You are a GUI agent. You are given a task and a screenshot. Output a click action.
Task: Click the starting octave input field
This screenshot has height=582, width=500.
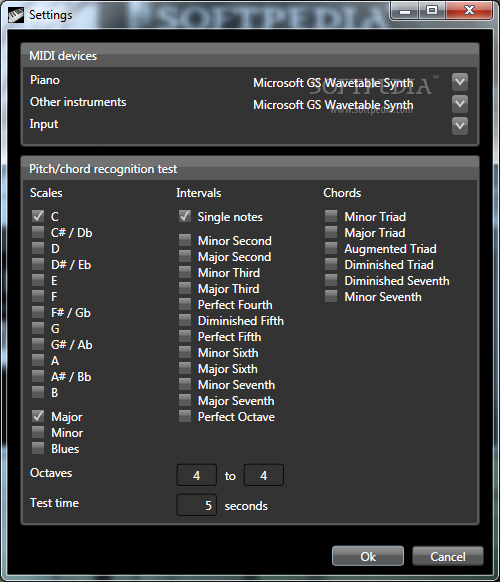[x=197, y=475]
